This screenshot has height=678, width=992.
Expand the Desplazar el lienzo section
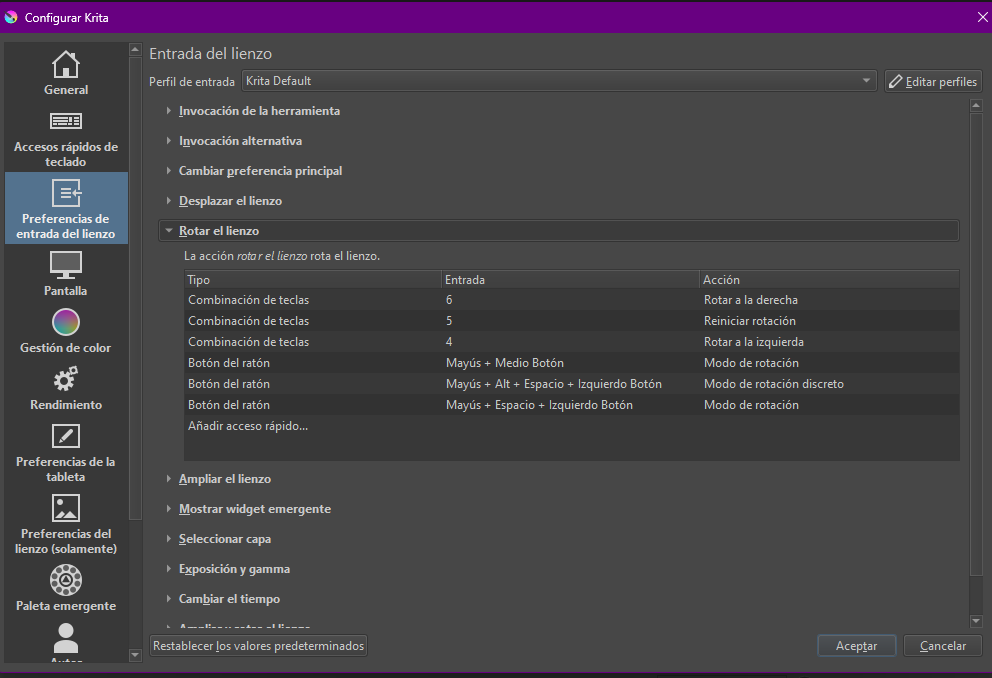(230, 201)
